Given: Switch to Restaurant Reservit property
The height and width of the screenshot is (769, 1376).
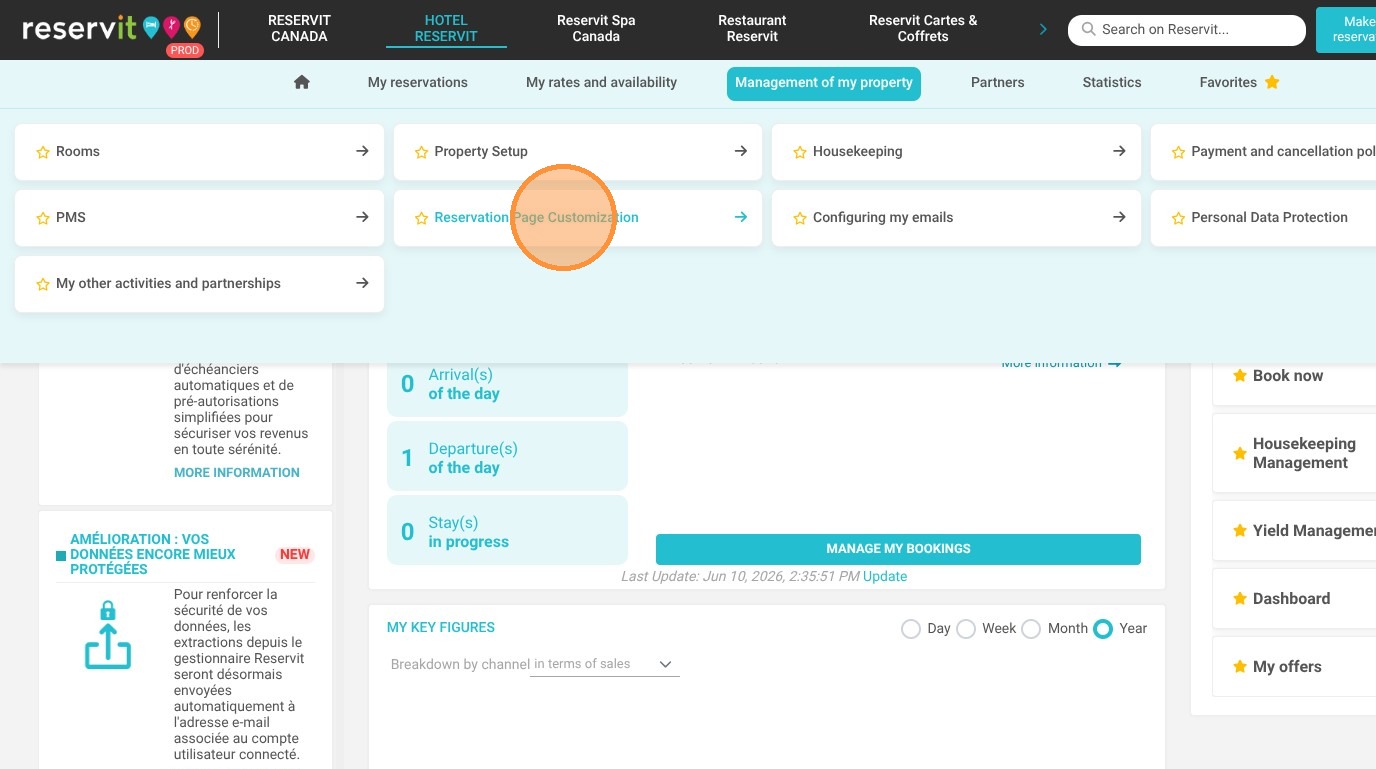Looking at the screenshot, I should (x=752, y=28).
